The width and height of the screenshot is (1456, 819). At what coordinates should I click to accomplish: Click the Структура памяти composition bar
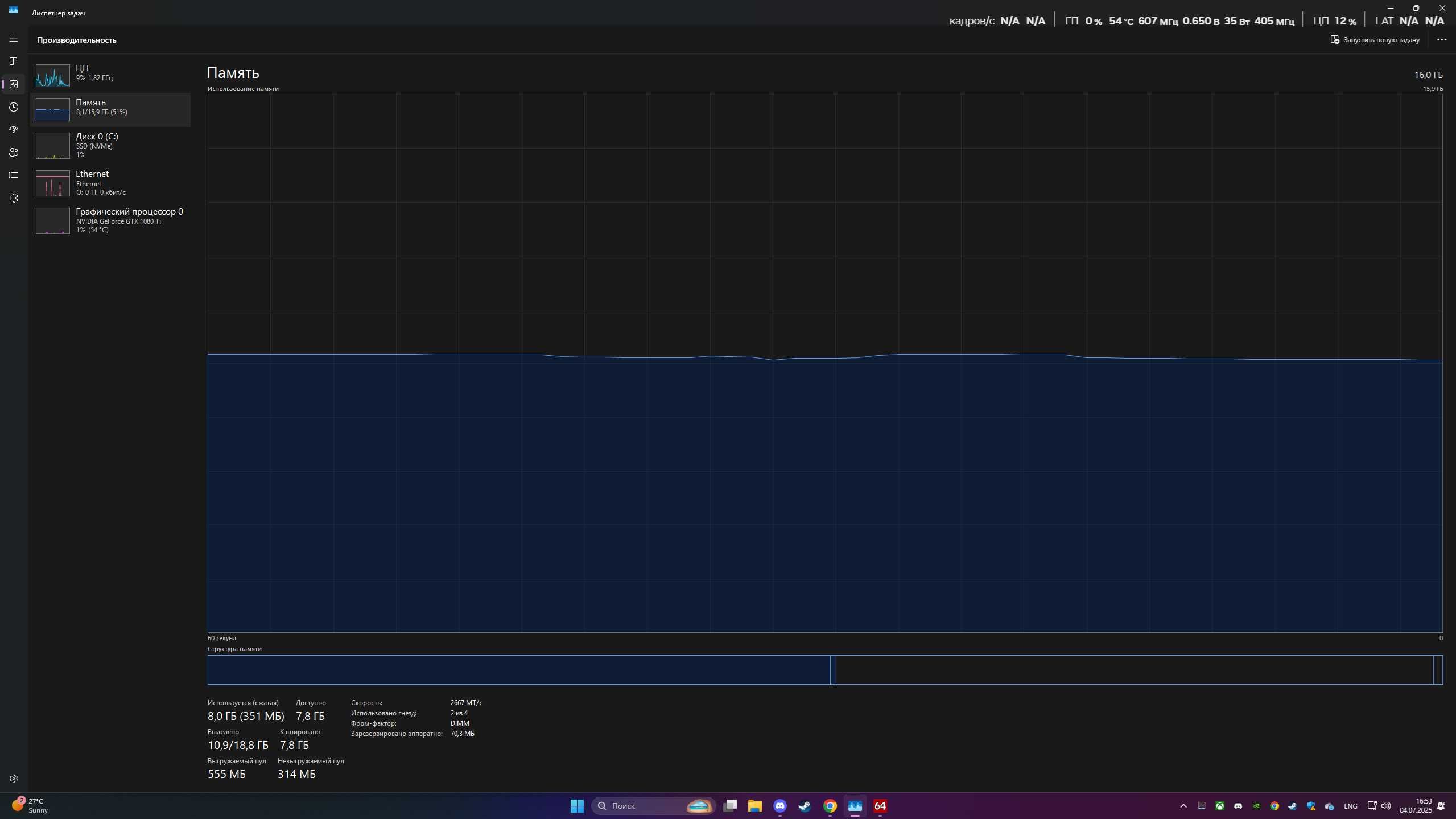tap(825, 669)
